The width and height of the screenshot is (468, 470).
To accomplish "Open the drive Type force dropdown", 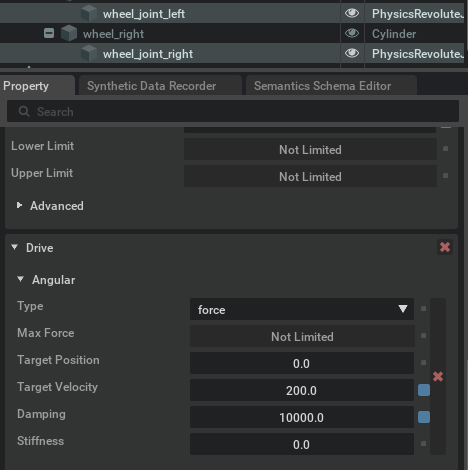I will point(302,309).
